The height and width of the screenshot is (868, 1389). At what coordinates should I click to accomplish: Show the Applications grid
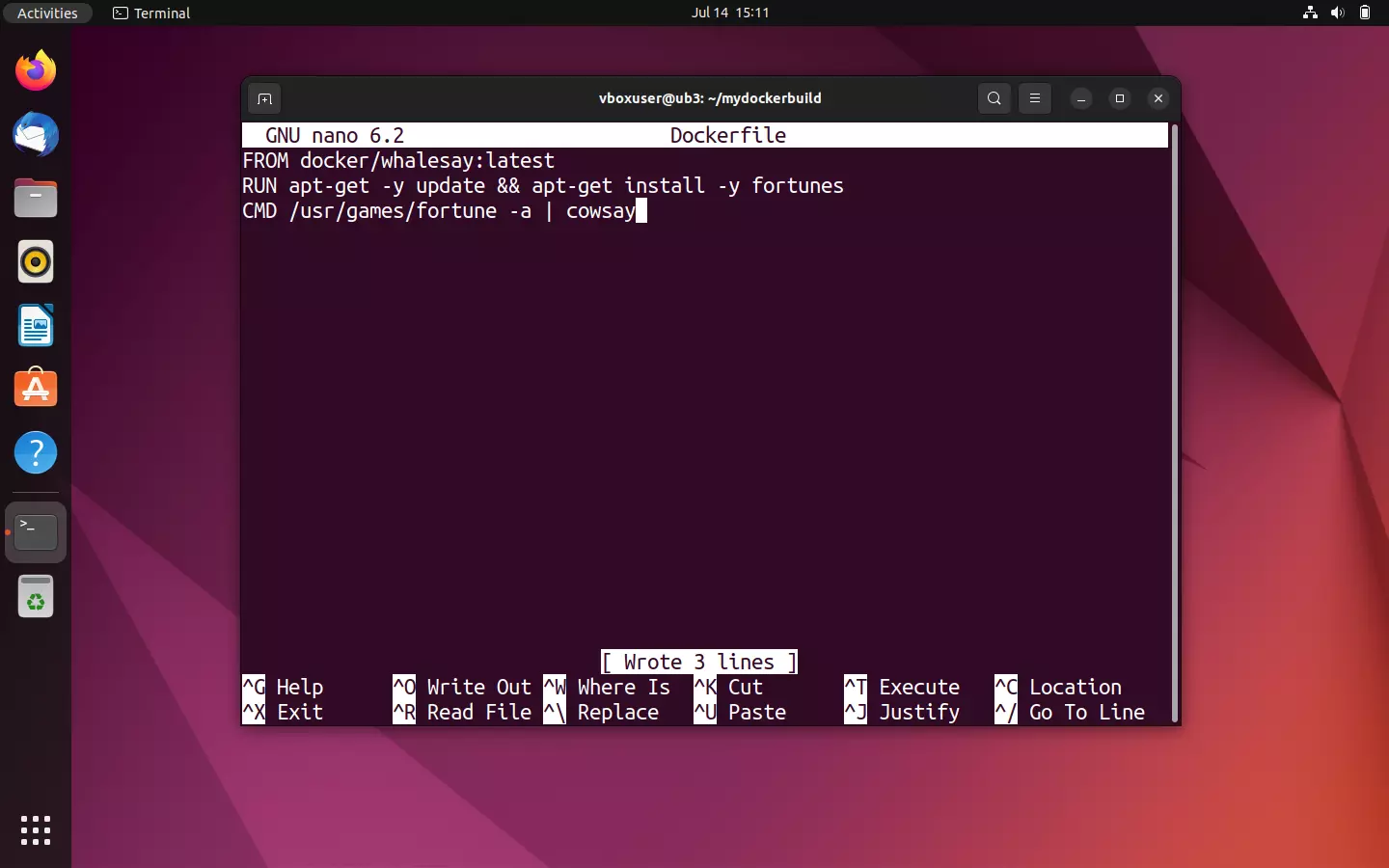pyautogui.click(x=35, y=830)
